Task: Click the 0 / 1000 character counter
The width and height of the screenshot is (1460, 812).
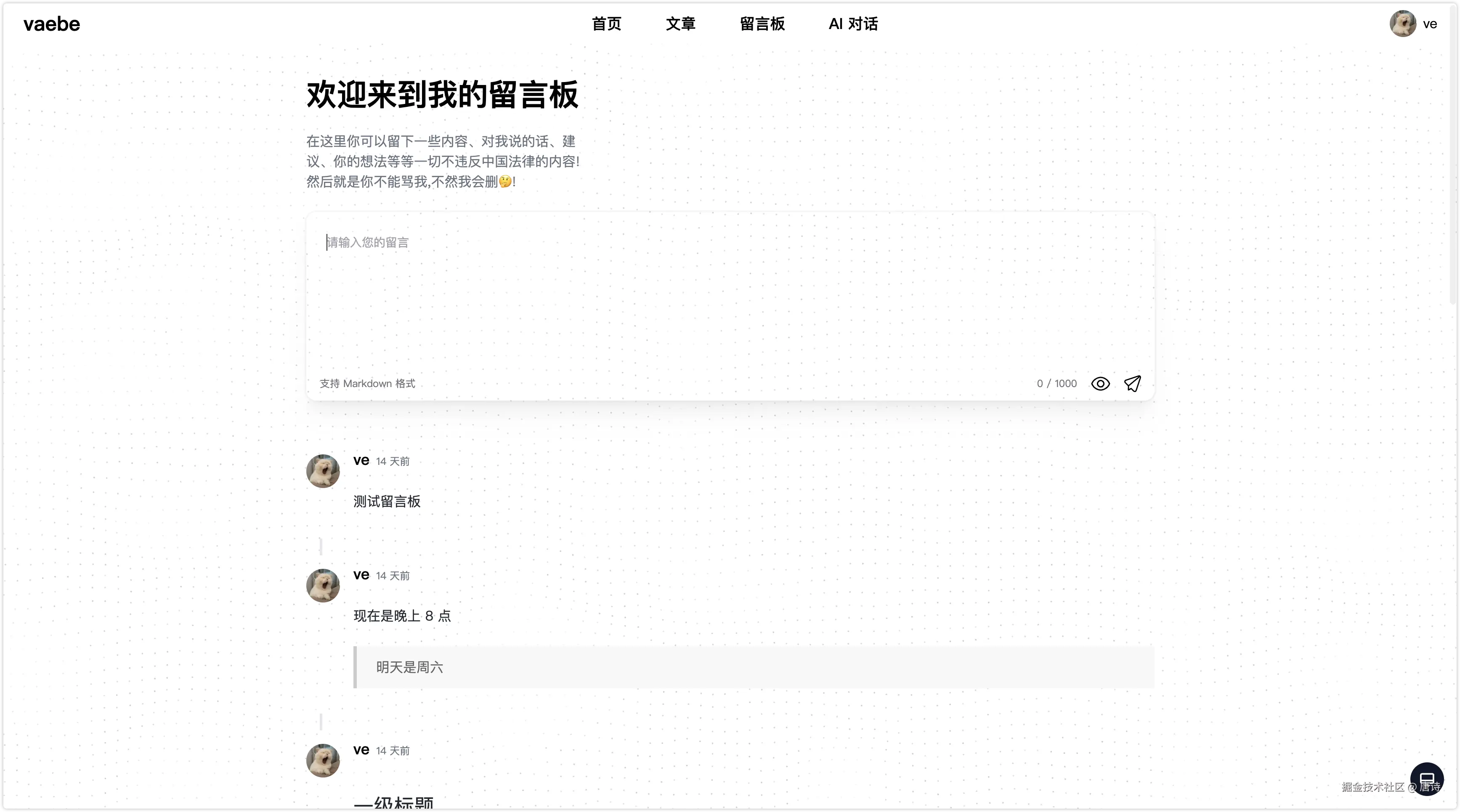Action: click(1057, 384)
